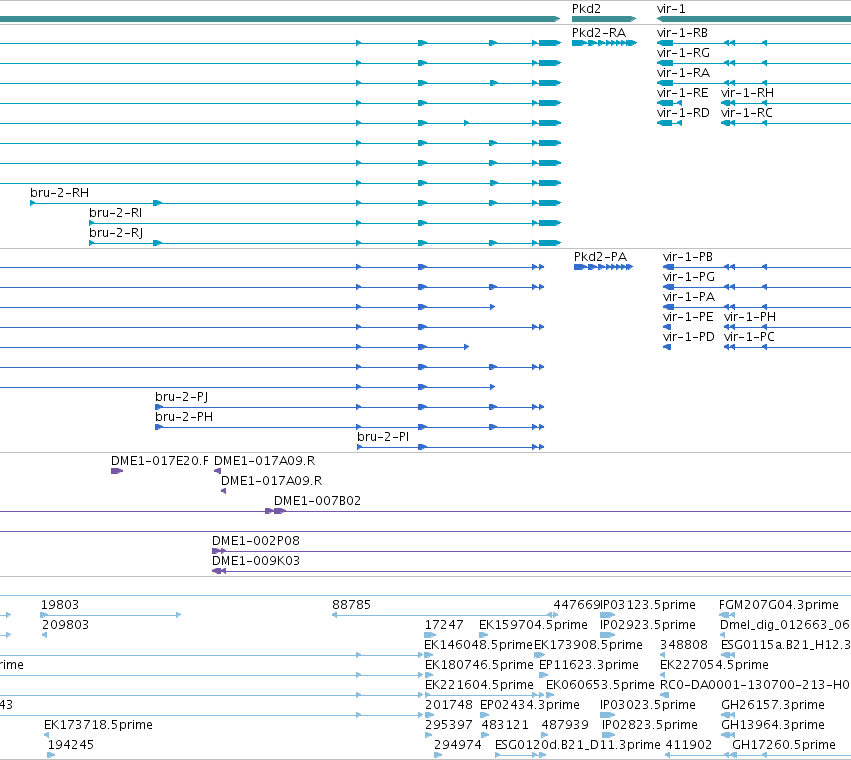Select the 17247 EST label

(x=444, y=625)
